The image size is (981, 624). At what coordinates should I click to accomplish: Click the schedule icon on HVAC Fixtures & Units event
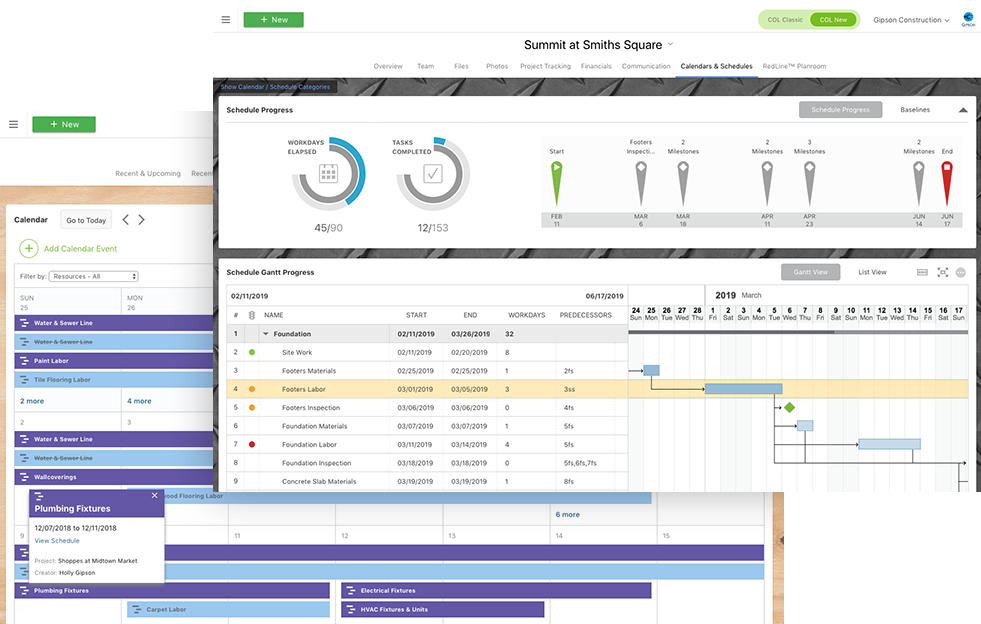(x=351, y=610)
